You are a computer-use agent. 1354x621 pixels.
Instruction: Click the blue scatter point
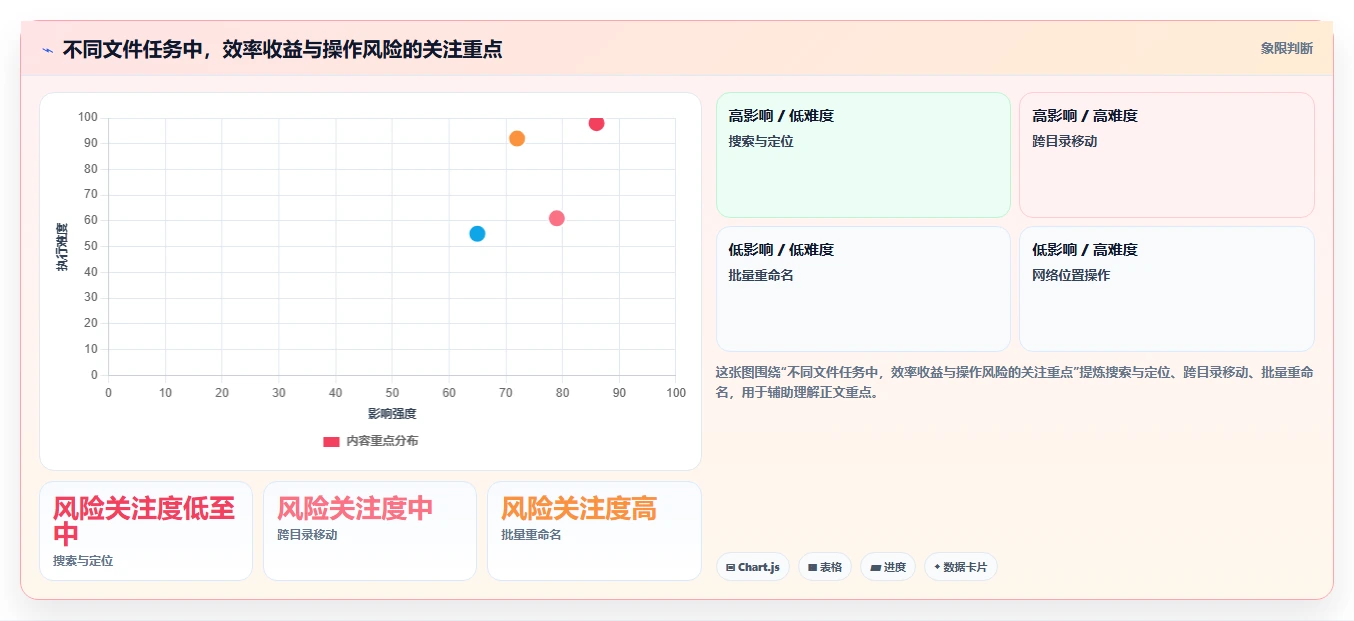coord(477,234)
